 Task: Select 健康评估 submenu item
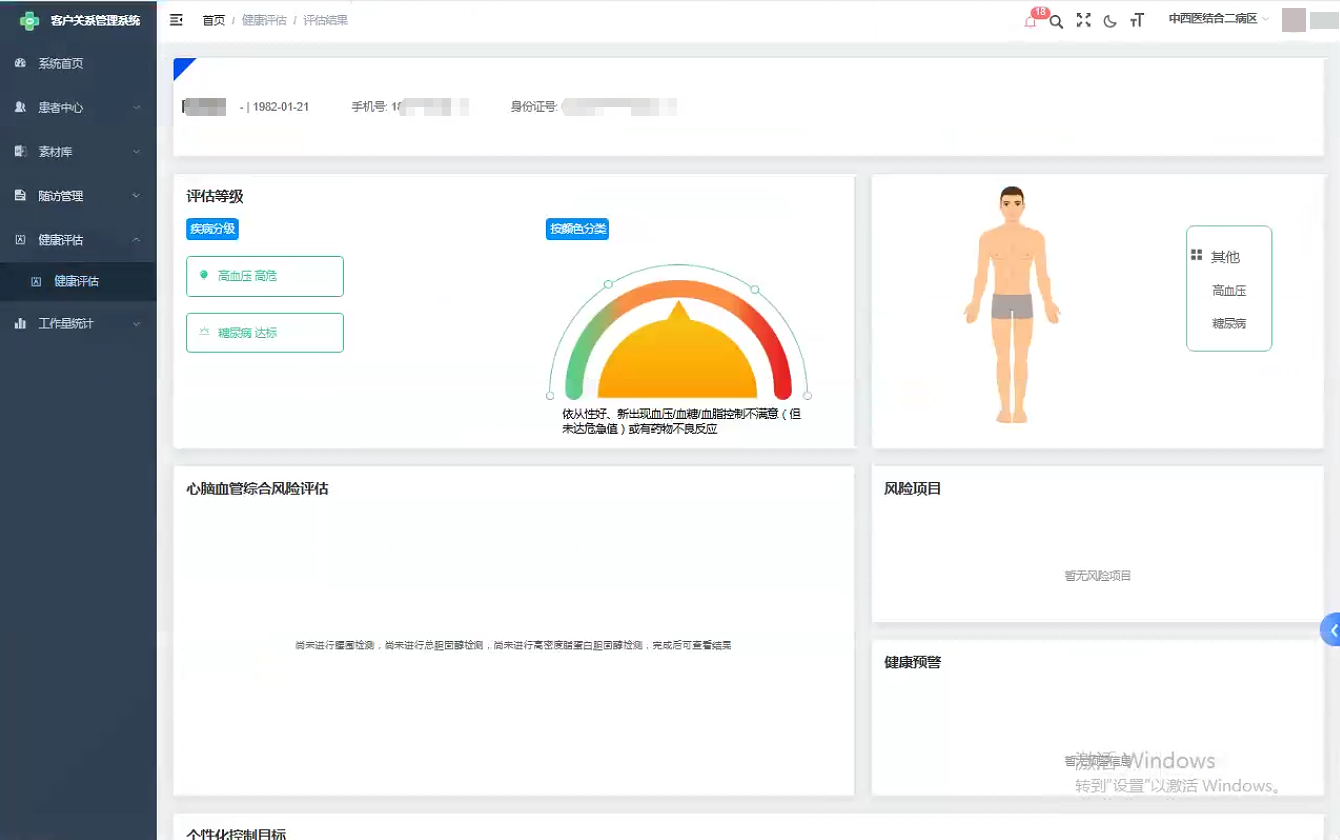tap(76, 282)
